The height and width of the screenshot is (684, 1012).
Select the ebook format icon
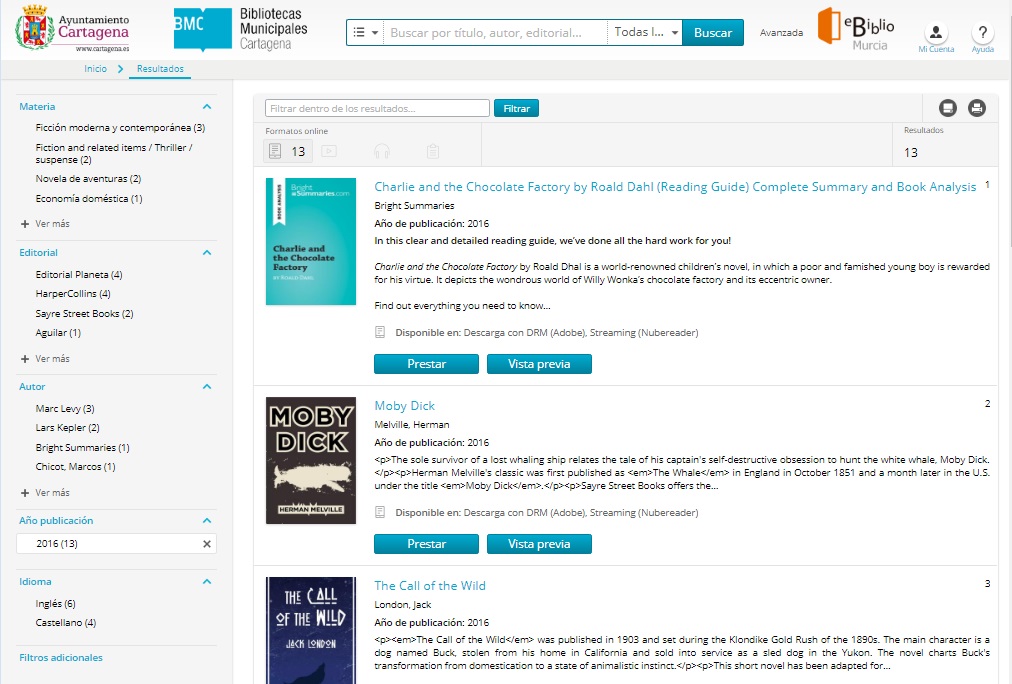point(276,151)
